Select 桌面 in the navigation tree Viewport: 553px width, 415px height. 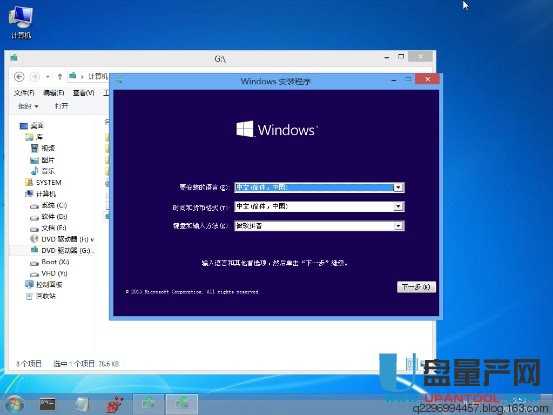(37, 126)
